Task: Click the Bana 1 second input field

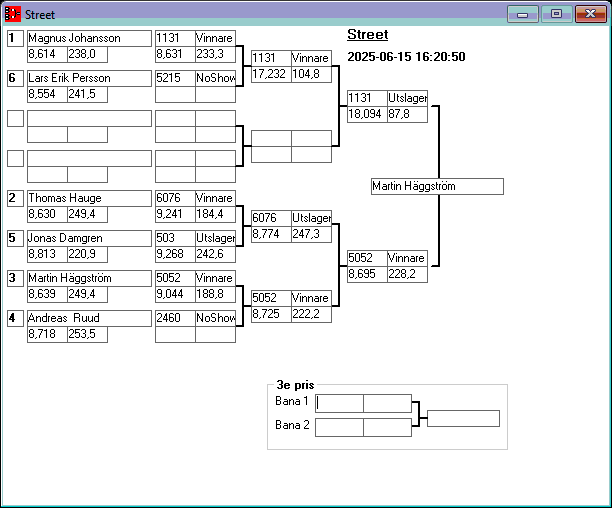Action: coord(388,403)
